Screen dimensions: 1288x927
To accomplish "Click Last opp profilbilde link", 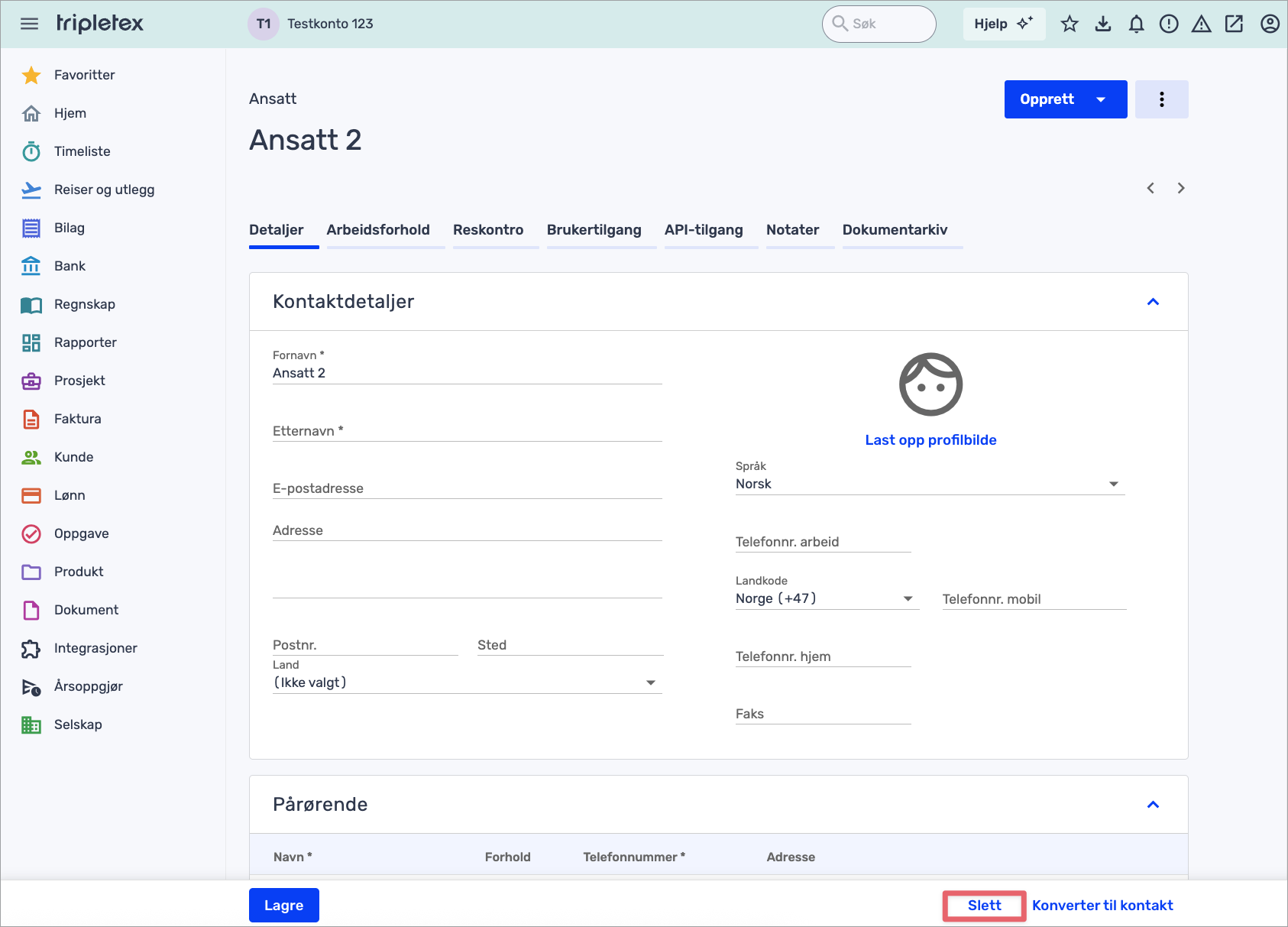I will [930, 440].
